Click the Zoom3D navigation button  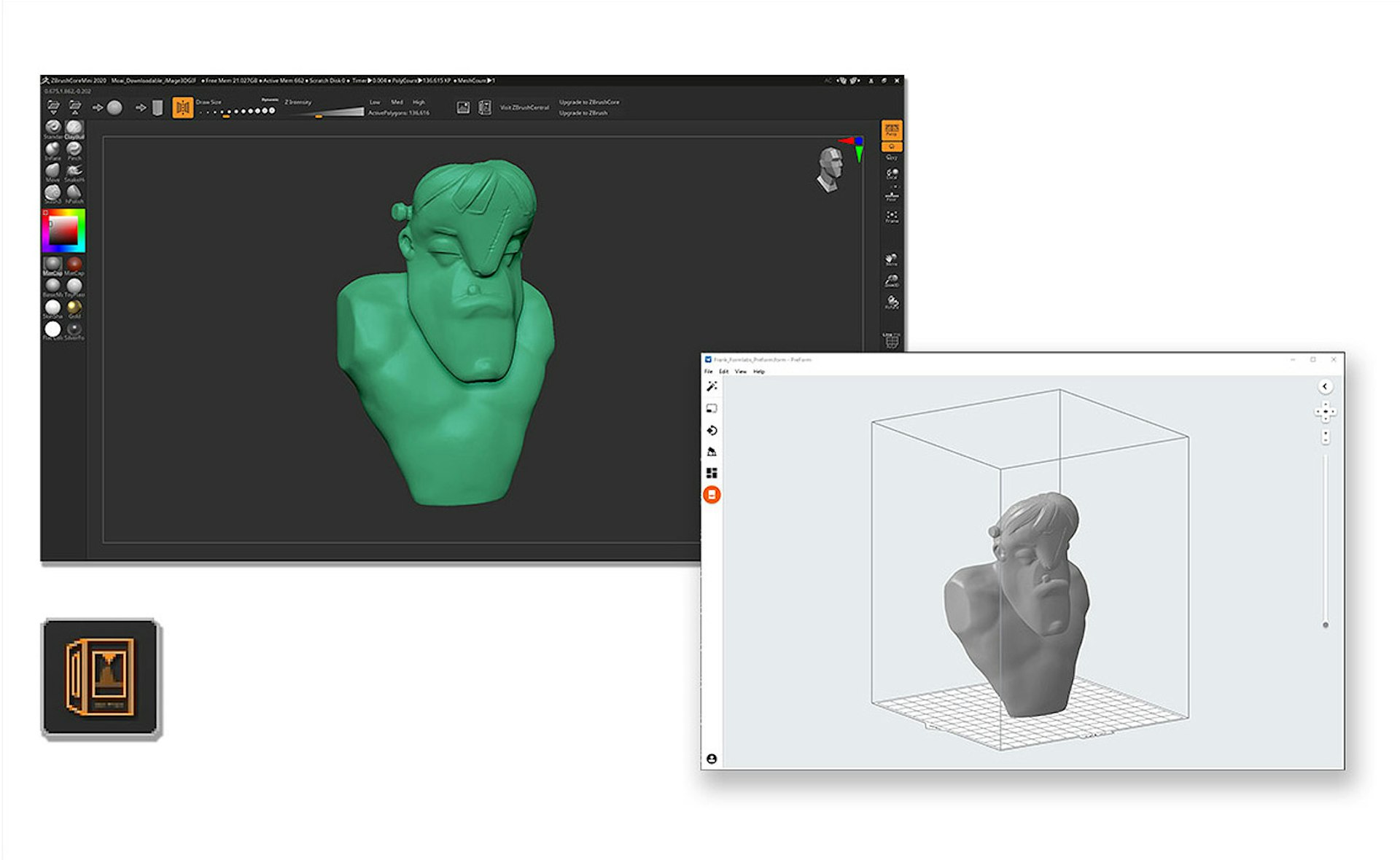tap(892, 281)
